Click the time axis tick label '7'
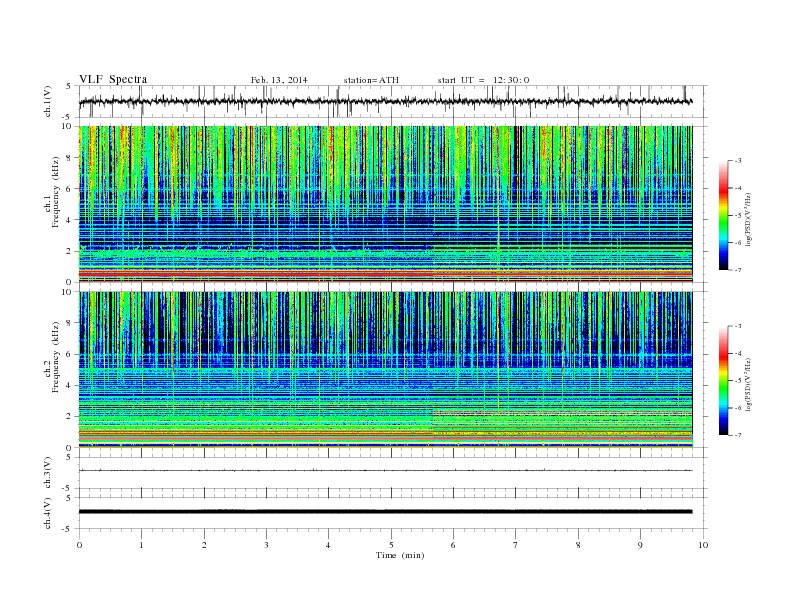 (516, 545)
